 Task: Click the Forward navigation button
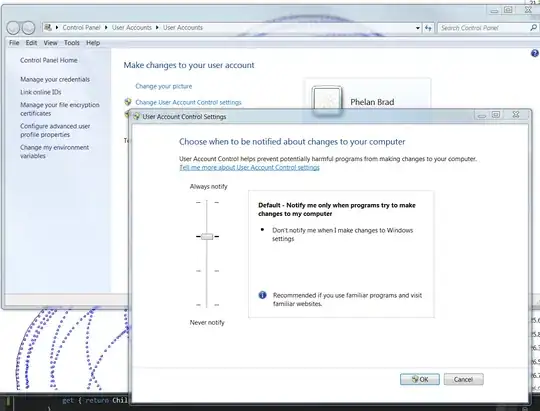(x=28, y=28)
